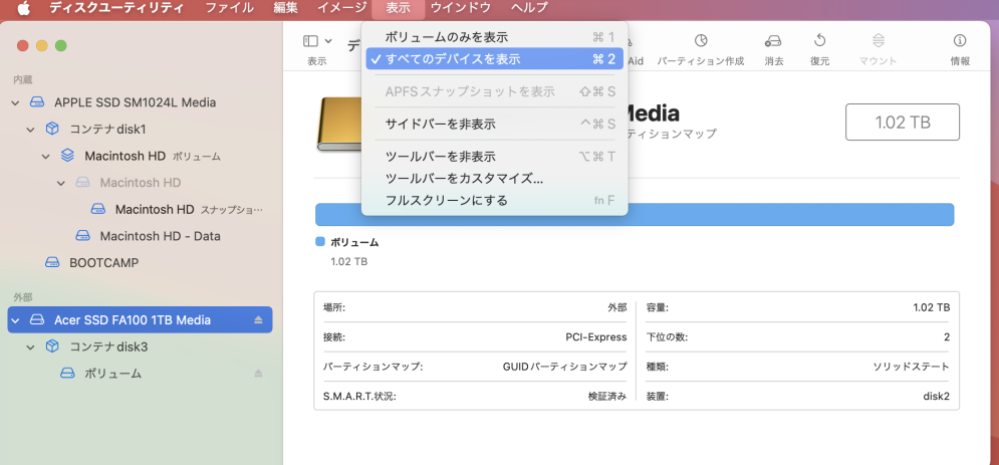Viewport: 999px width, 465px height.
Task: Click the 1.02 TB capacity box
Action: [903, 122]
